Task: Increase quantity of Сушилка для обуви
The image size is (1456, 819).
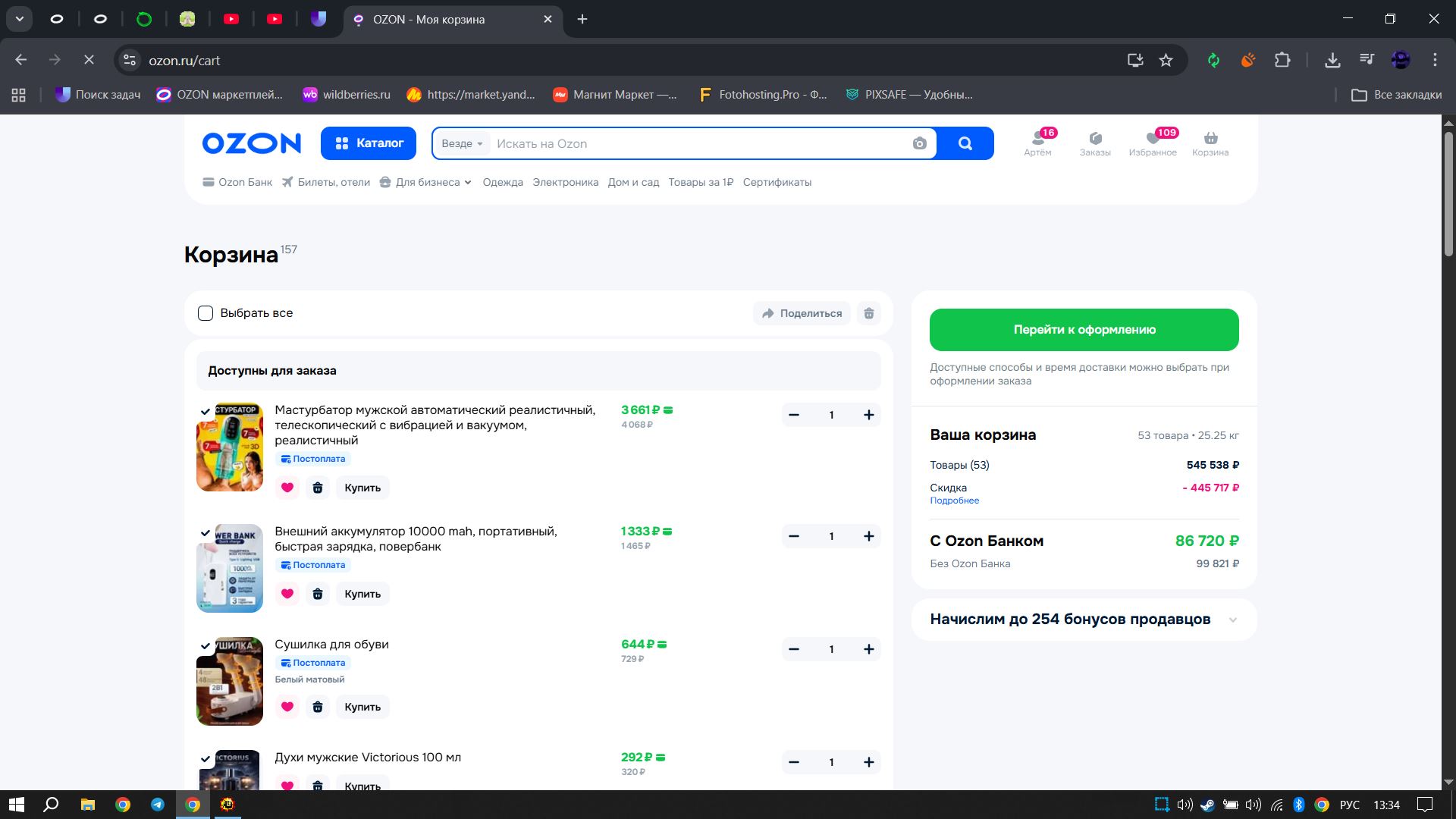Action: point(868,649)
